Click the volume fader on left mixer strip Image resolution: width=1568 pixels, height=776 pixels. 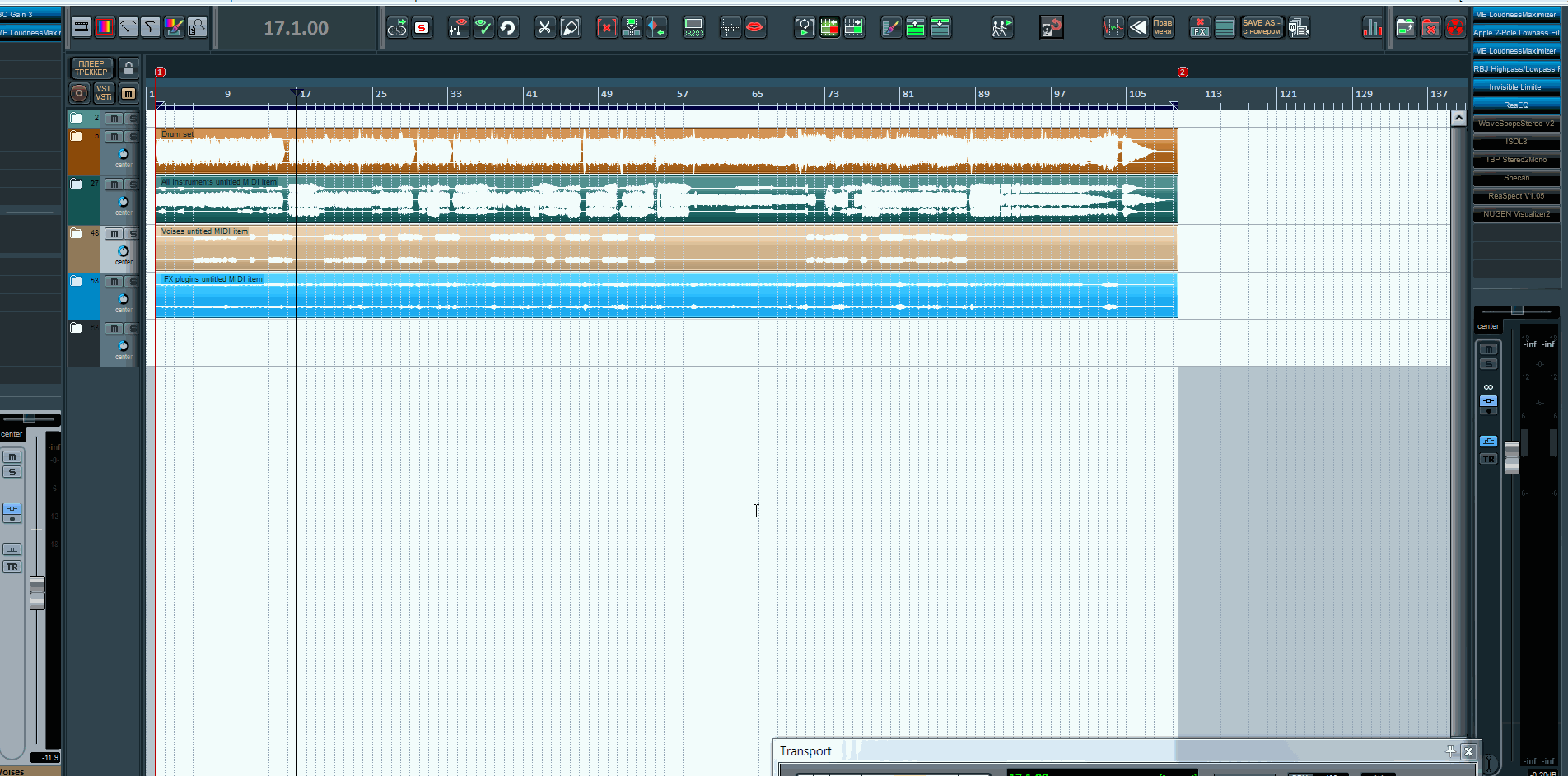37,593
